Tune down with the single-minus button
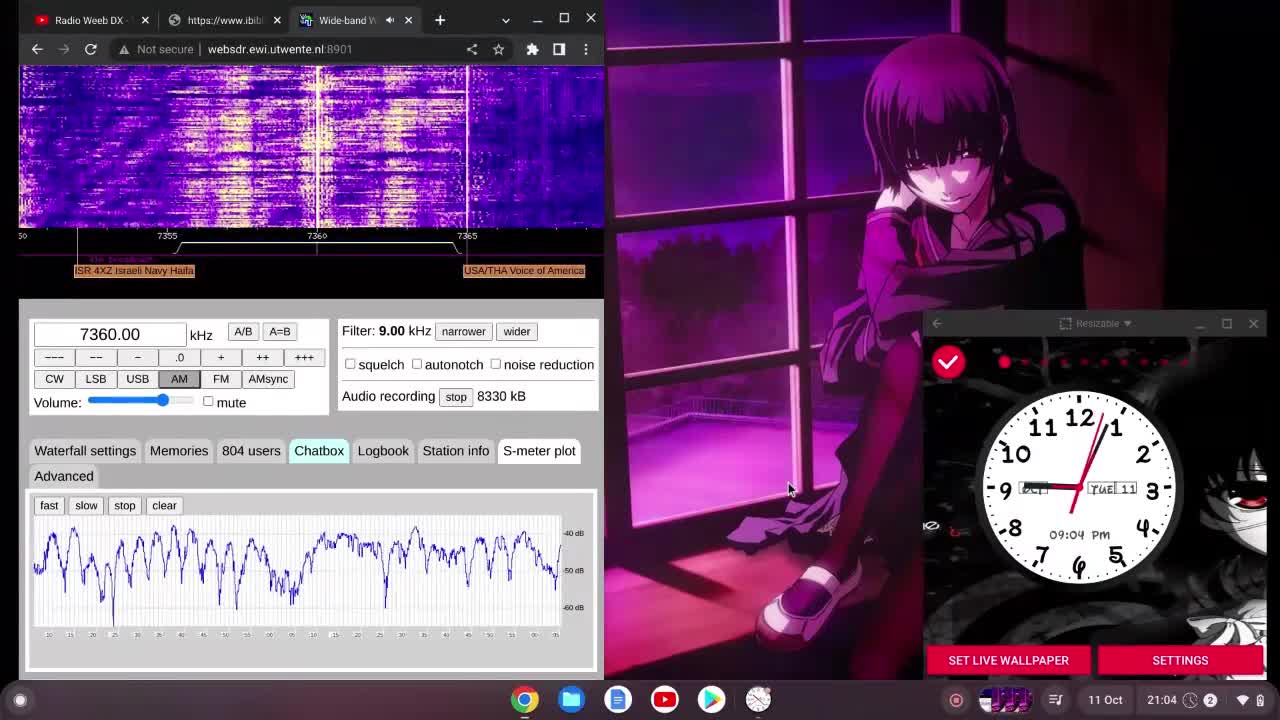Image resolution: width=1280 pixels, height=720 pixels. tap(137, 357)
